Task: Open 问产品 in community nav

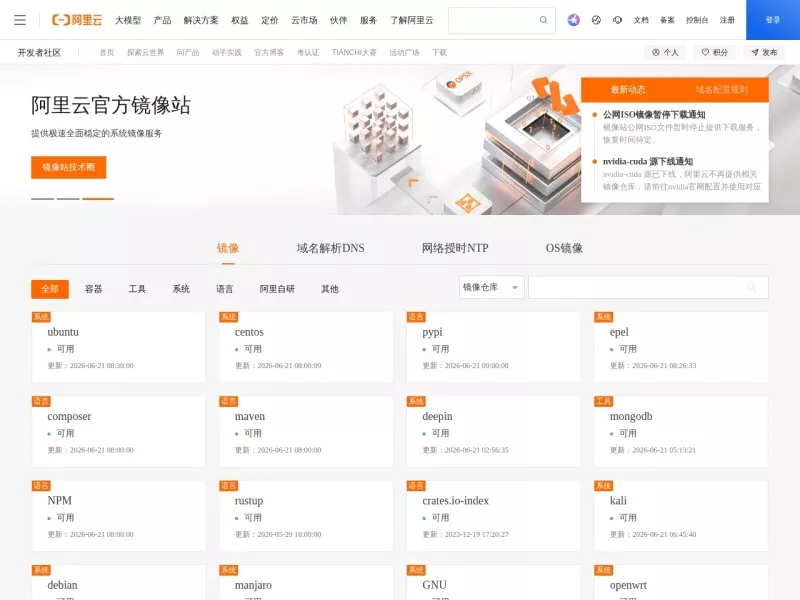Action: [x=188, y=53]
